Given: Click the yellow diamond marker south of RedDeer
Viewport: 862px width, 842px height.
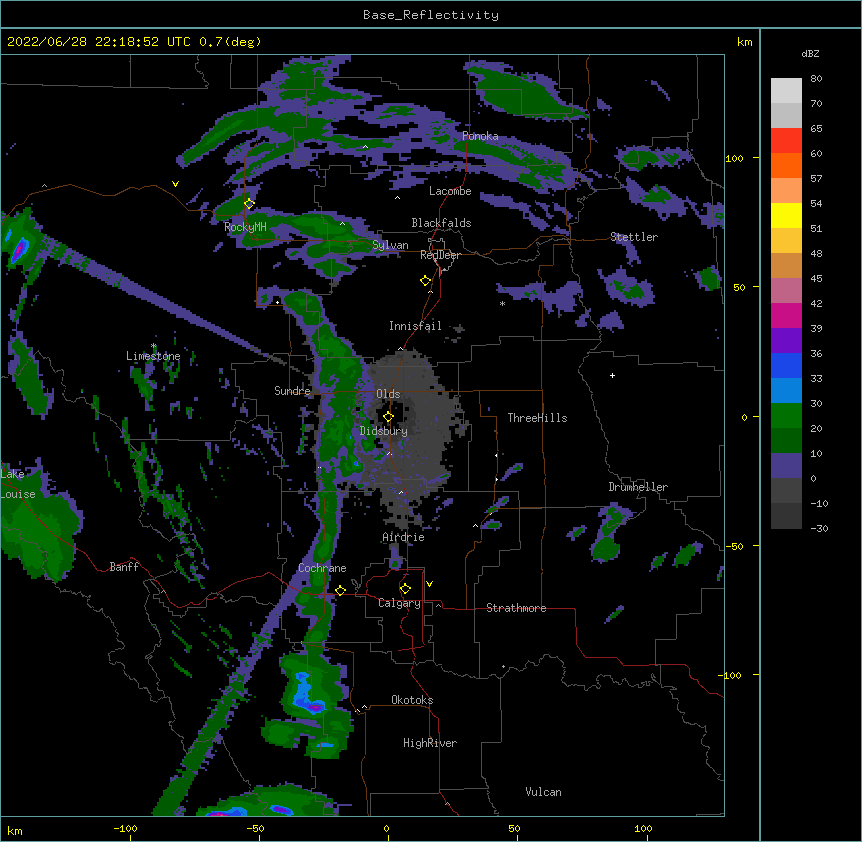Looking at the screenshot, I should click(425, 281).
